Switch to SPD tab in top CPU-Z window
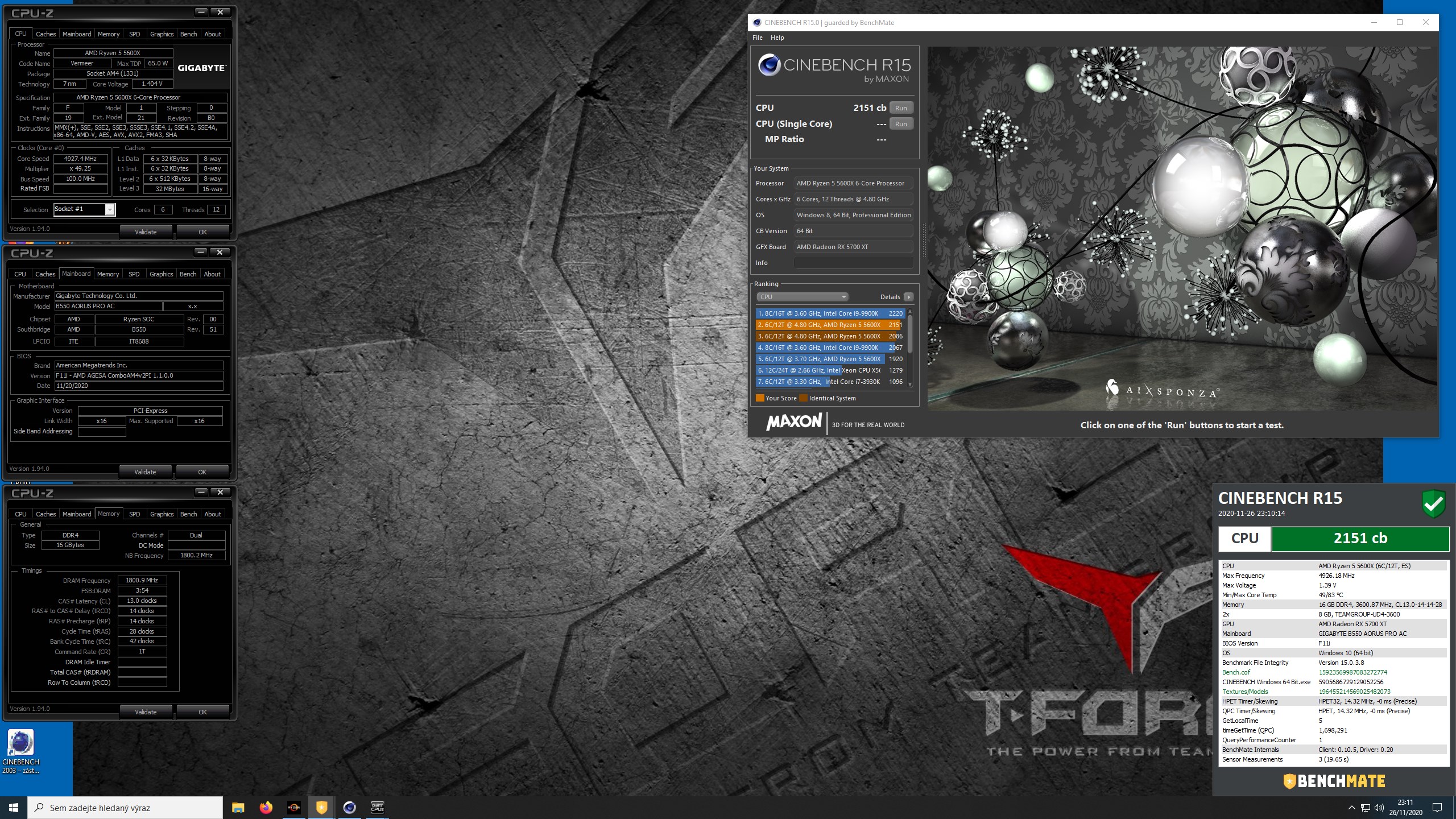The width and height of the screenshot is (1456, 819). (135, 34)
